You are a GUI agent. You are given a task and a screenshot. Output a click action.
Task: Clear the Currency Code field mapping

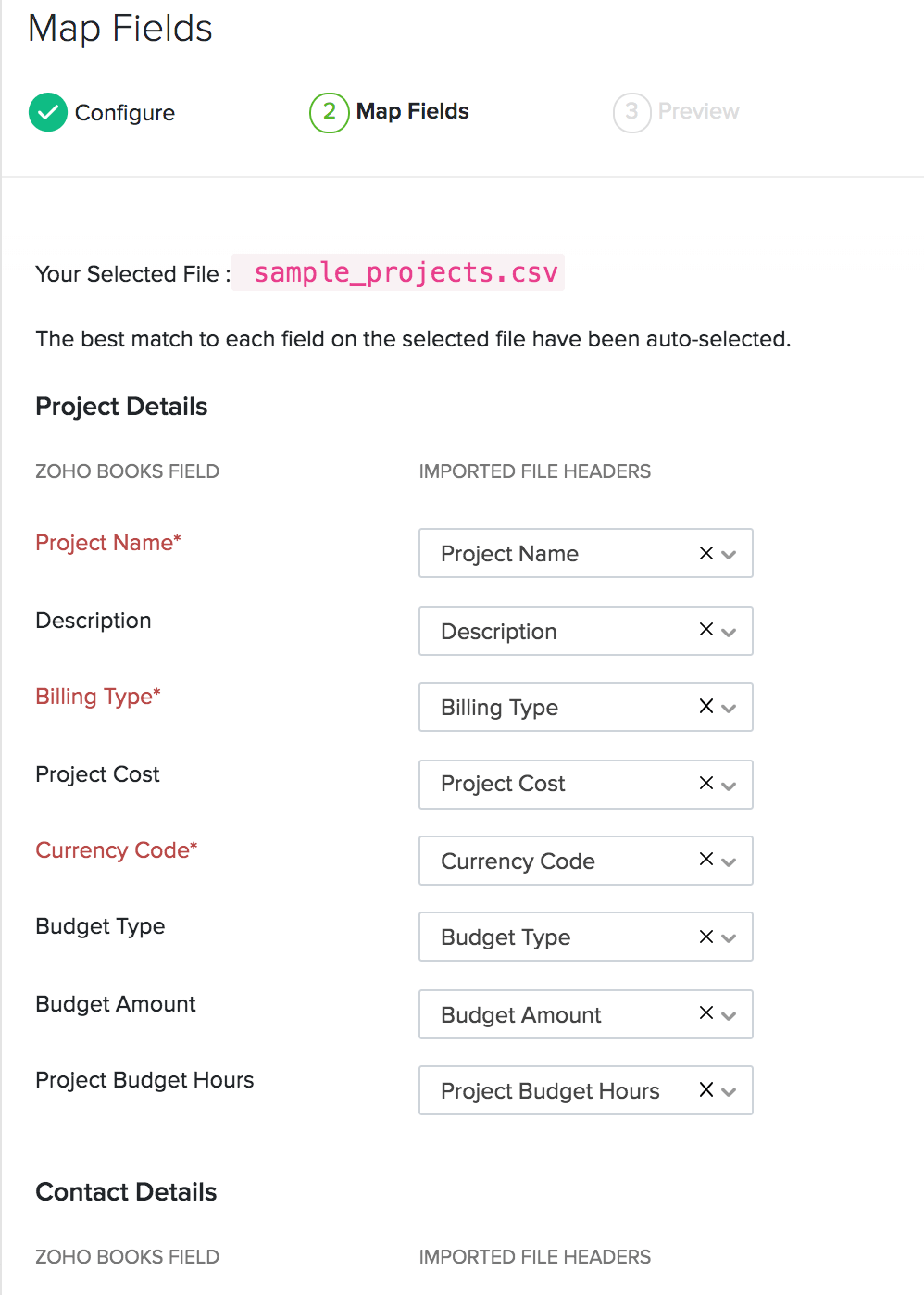pyautogui.click(x=705, y=861)
